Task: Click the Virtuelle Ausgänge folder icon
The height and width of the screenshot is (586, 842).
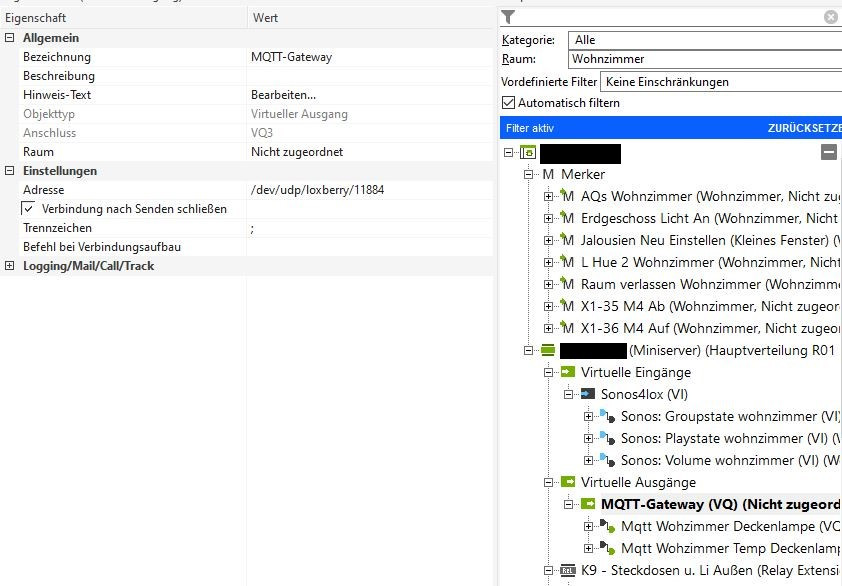Action: pos(568,482)
